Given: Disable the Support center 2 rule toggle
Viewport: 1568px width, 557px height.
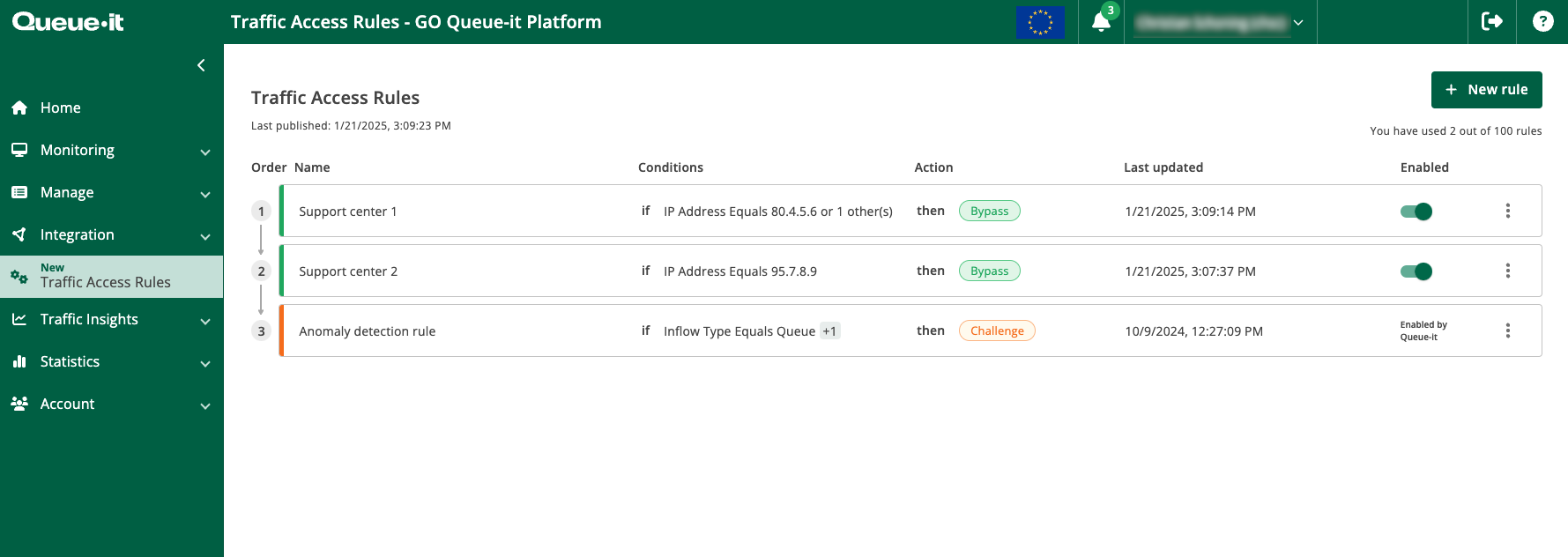Looking at the screenshot, I should tap(1416, 271).
